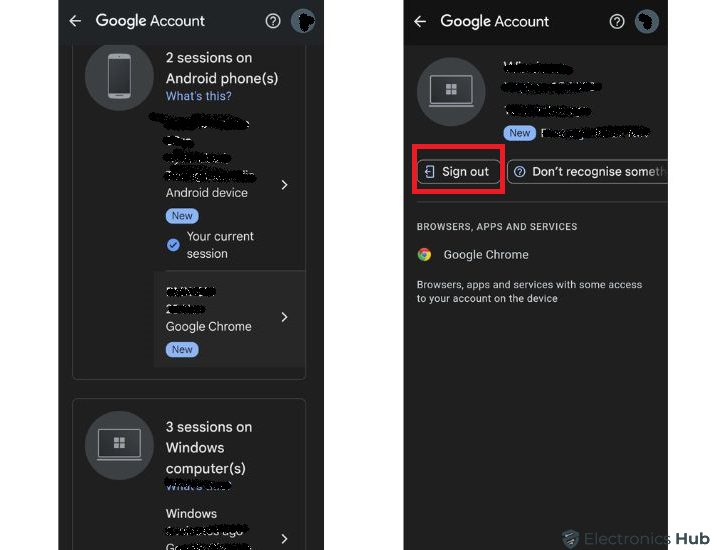Screen dimensions: 717x550
Task: Click the blue current session checkmark
Action: tap(173, 244)
